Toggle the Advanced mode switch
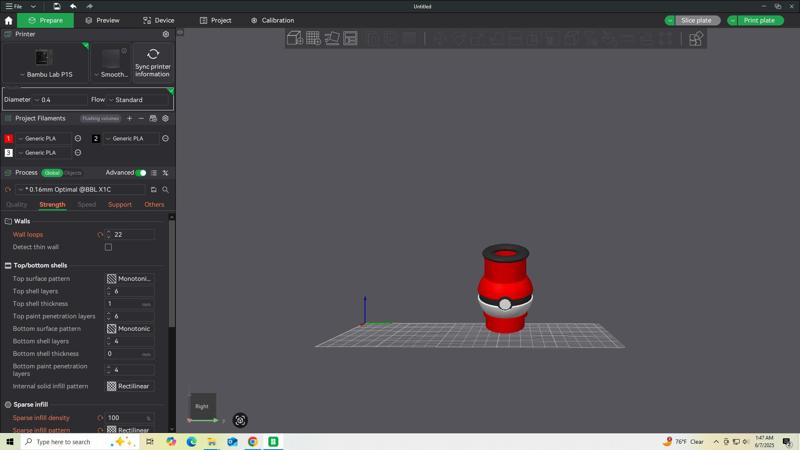This screenshot has width=800, height=450. (x=141, y=173)
